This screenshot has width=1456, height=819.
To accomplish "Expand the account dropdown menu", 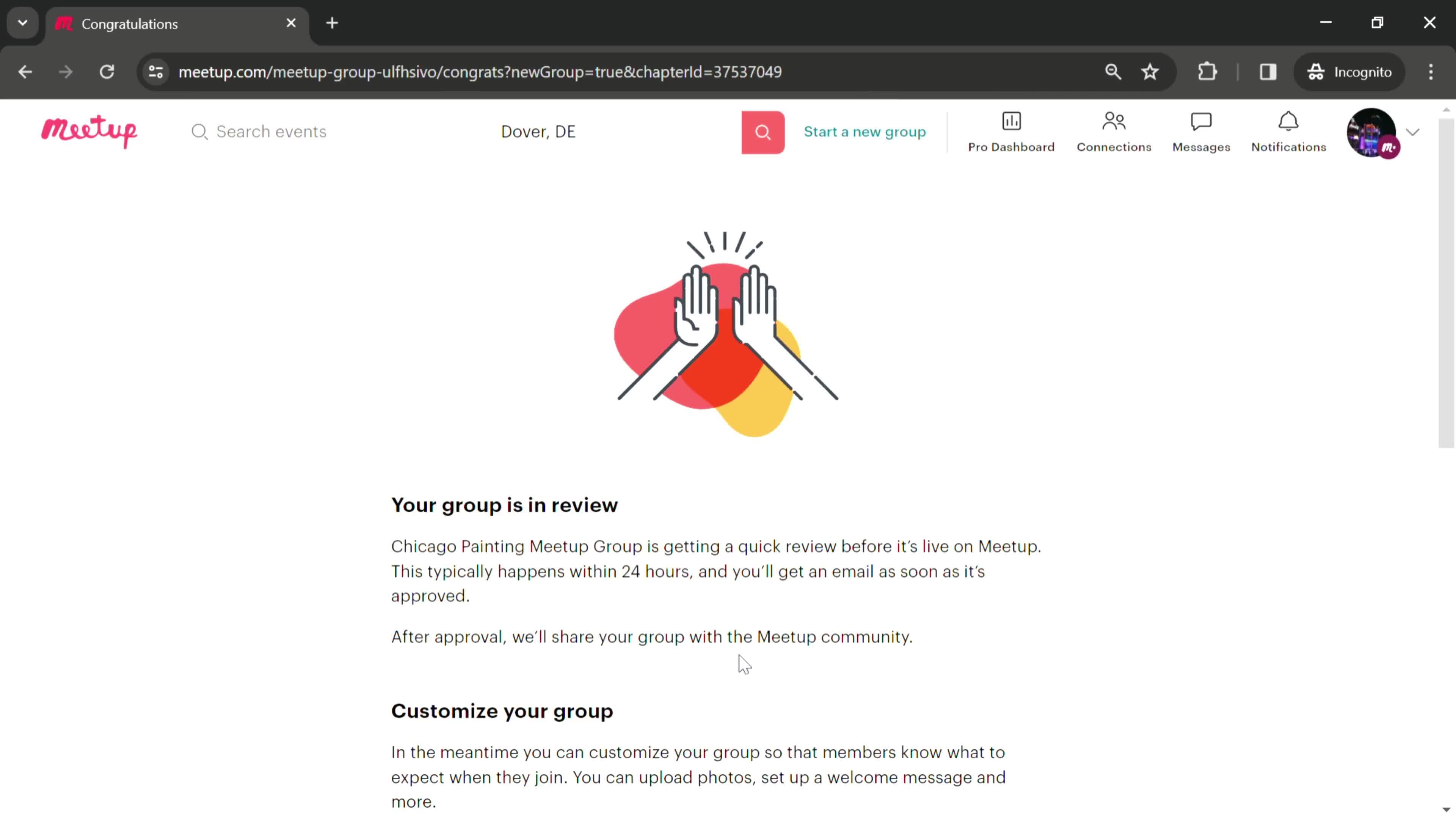I will (x=1413, y=131).
